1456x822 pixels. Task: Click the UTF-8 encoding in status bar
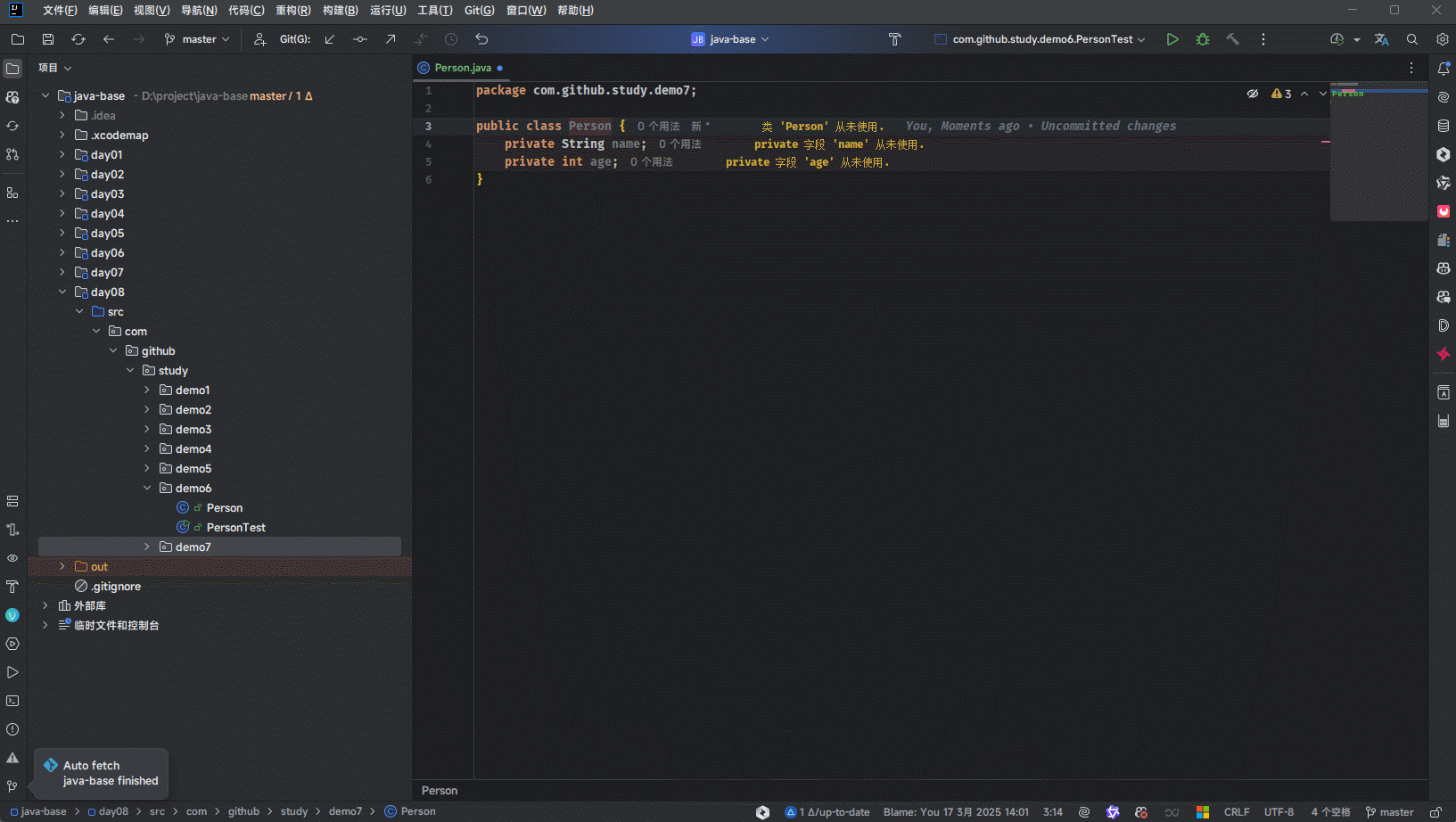pos(1278,812)
